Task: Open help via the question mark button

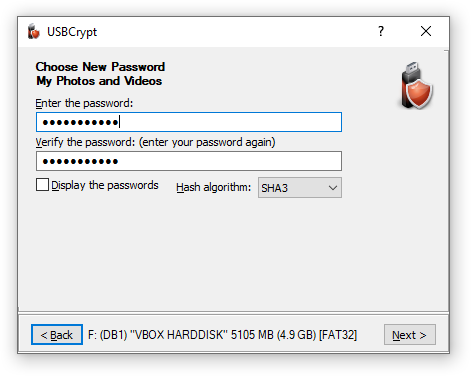Action: 381,31
